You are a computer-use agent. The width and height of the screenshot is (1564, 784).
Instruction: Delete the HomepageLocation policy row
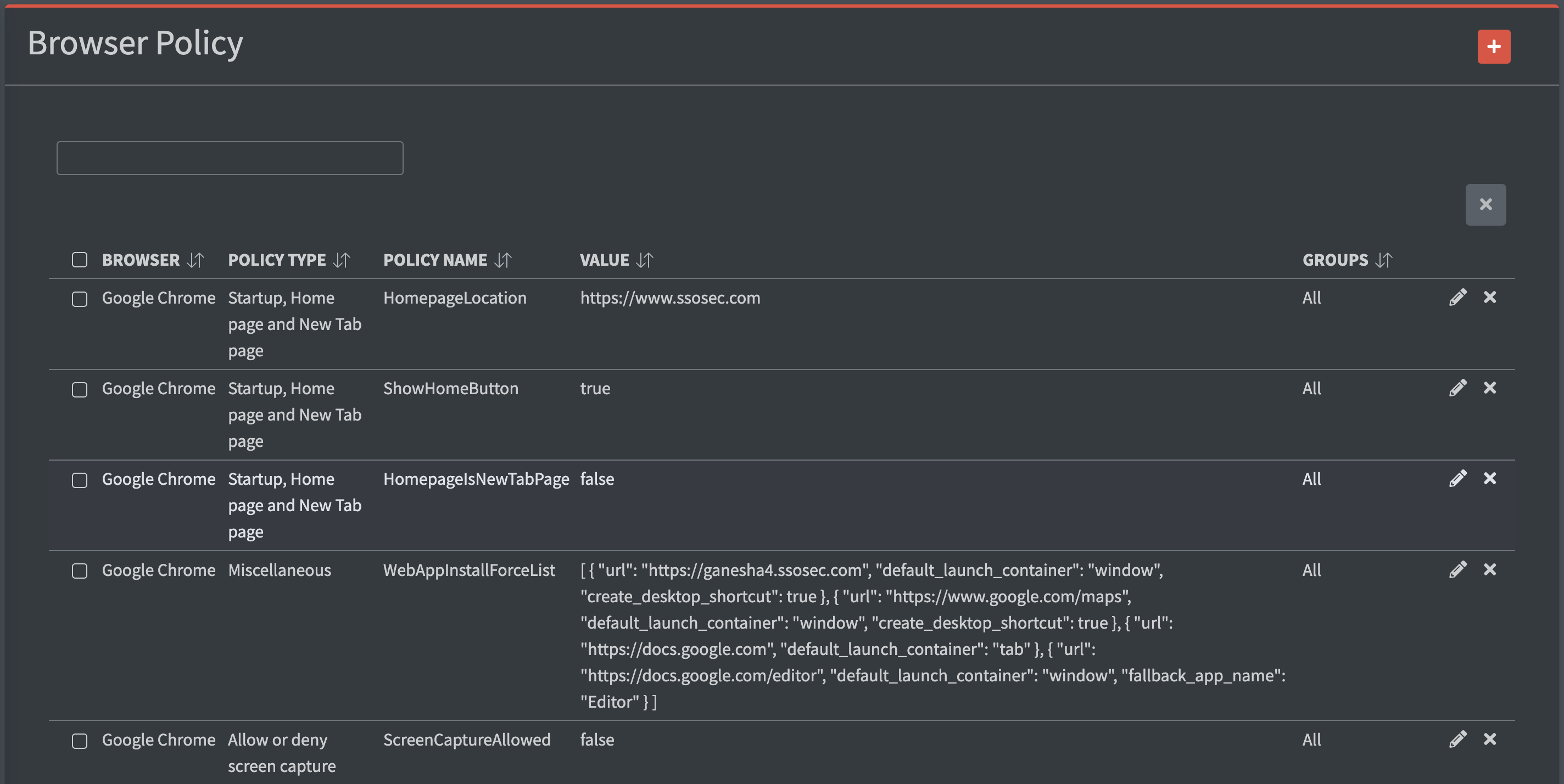coord(1489,298)
